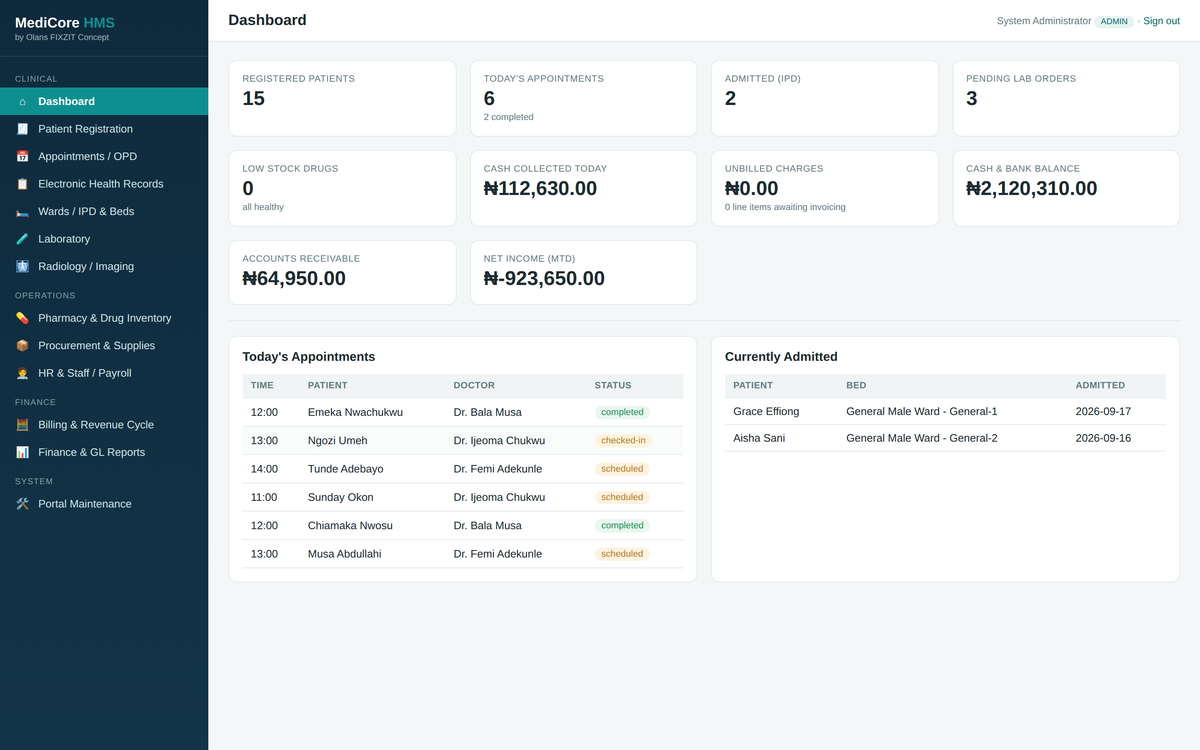Open Billing & Revenue Cycle

(104, 425)
